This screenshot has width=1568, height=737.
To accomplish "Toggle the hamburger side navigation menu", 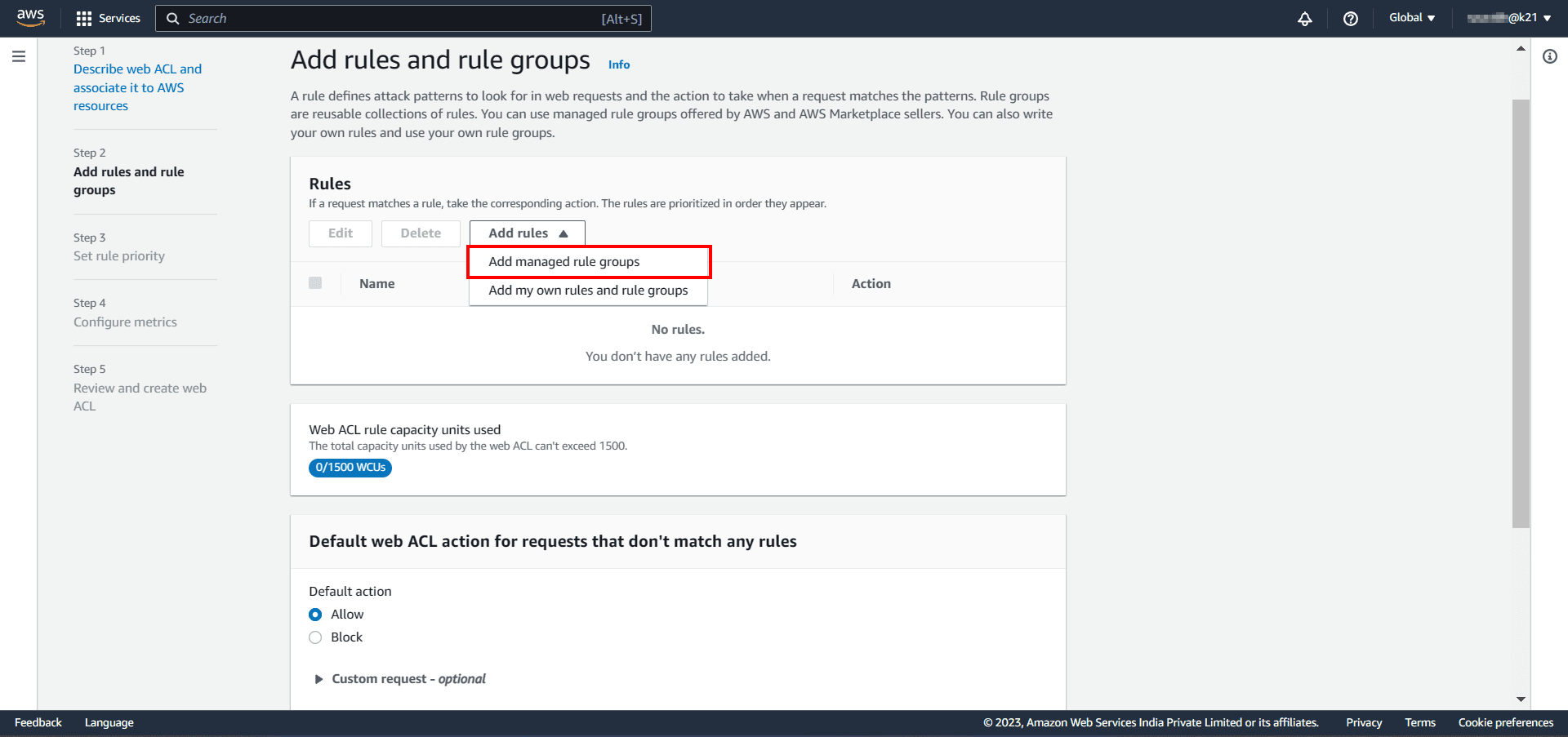I will tap(19, 56).
